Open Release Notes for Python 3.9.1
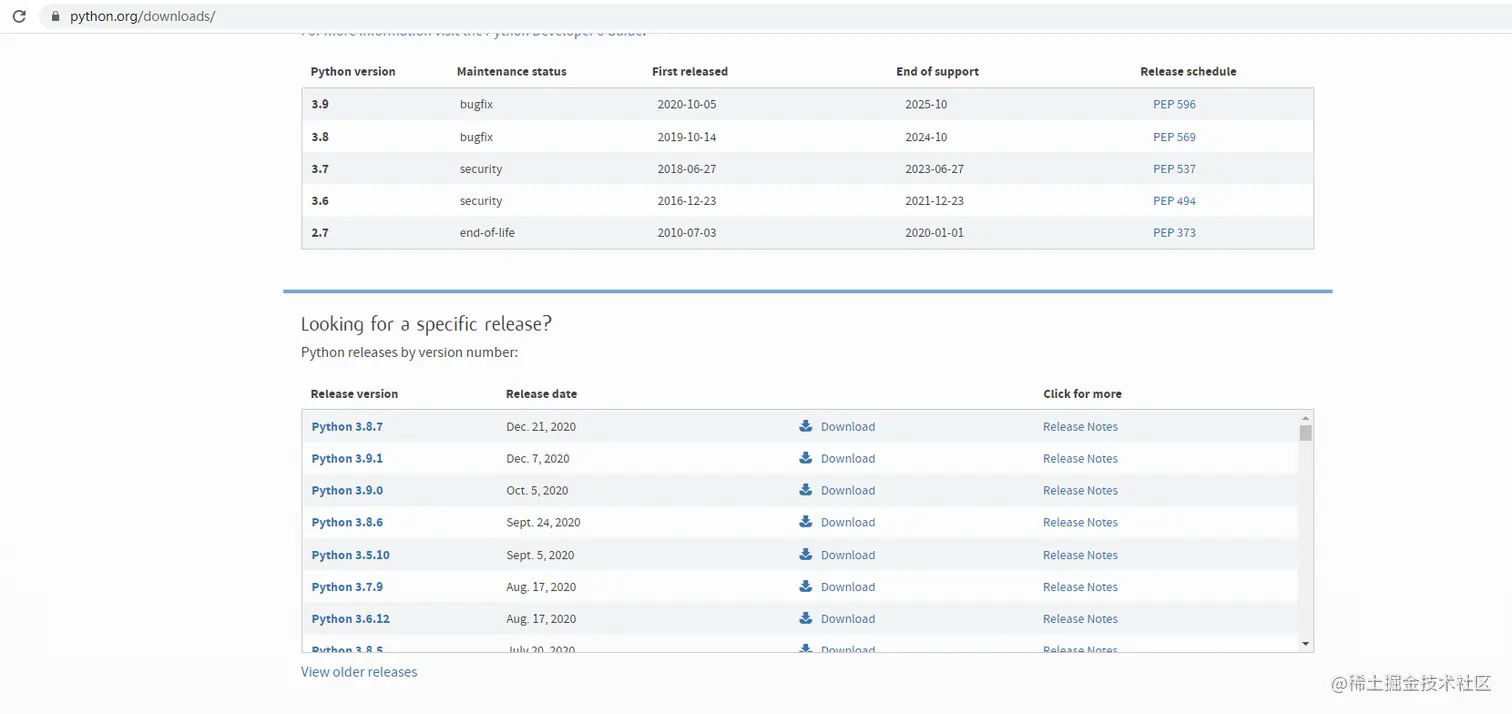The width and height of the screenshot is (1512, 714). pos(1080,458)
